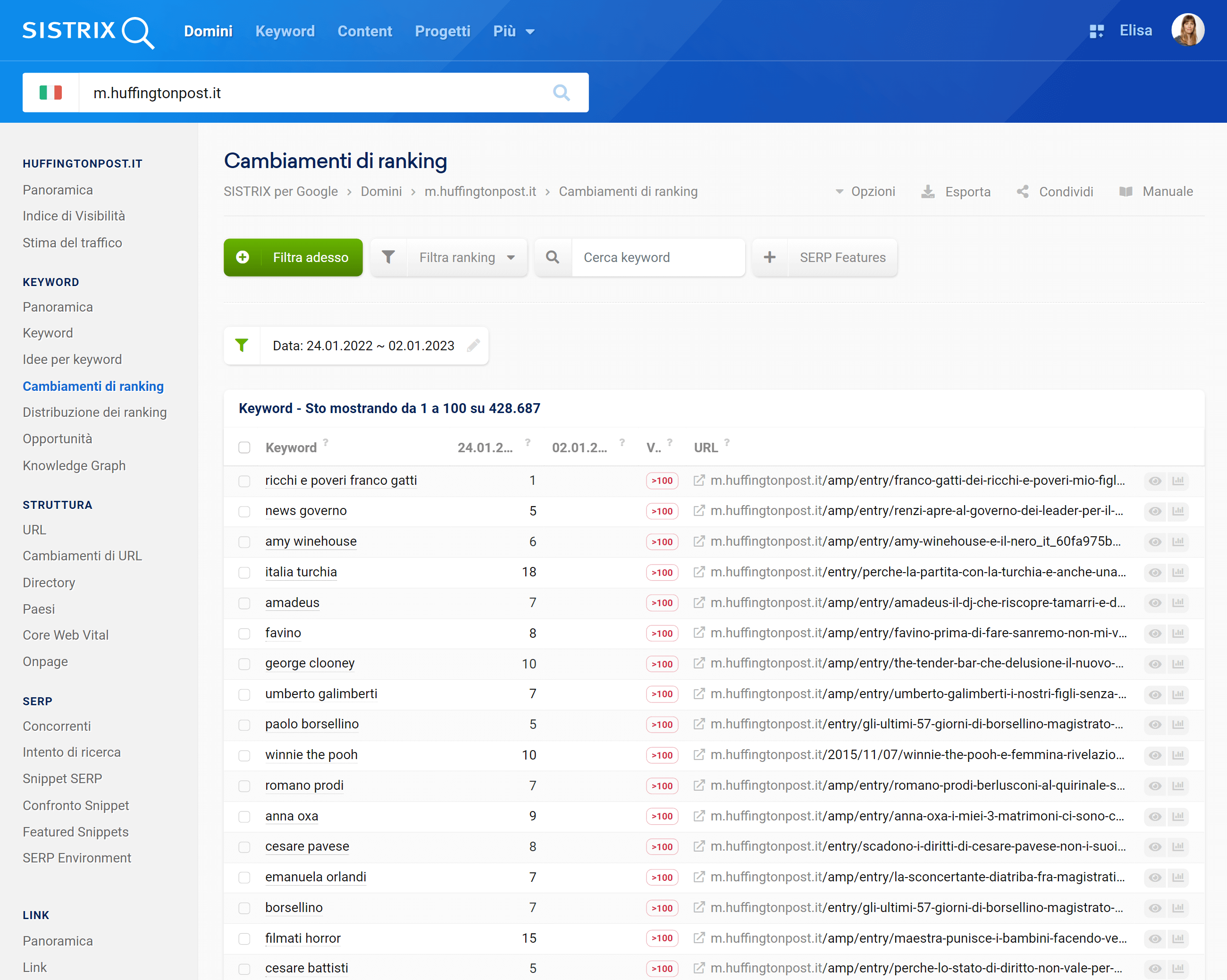Open Knowledge Graph in sidebar
The width and height of the screenshot is (1227, 980).
(x=74, y=465)
